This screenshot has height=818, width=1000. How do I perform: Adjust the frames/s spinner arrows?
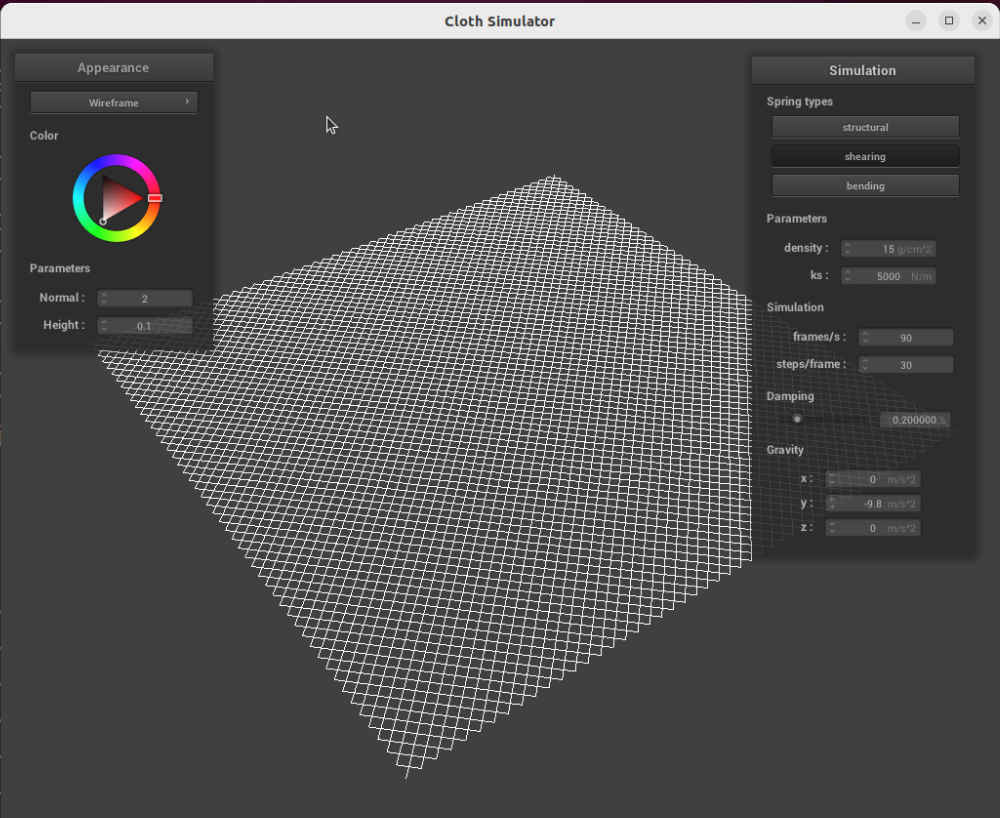point(865,337)
